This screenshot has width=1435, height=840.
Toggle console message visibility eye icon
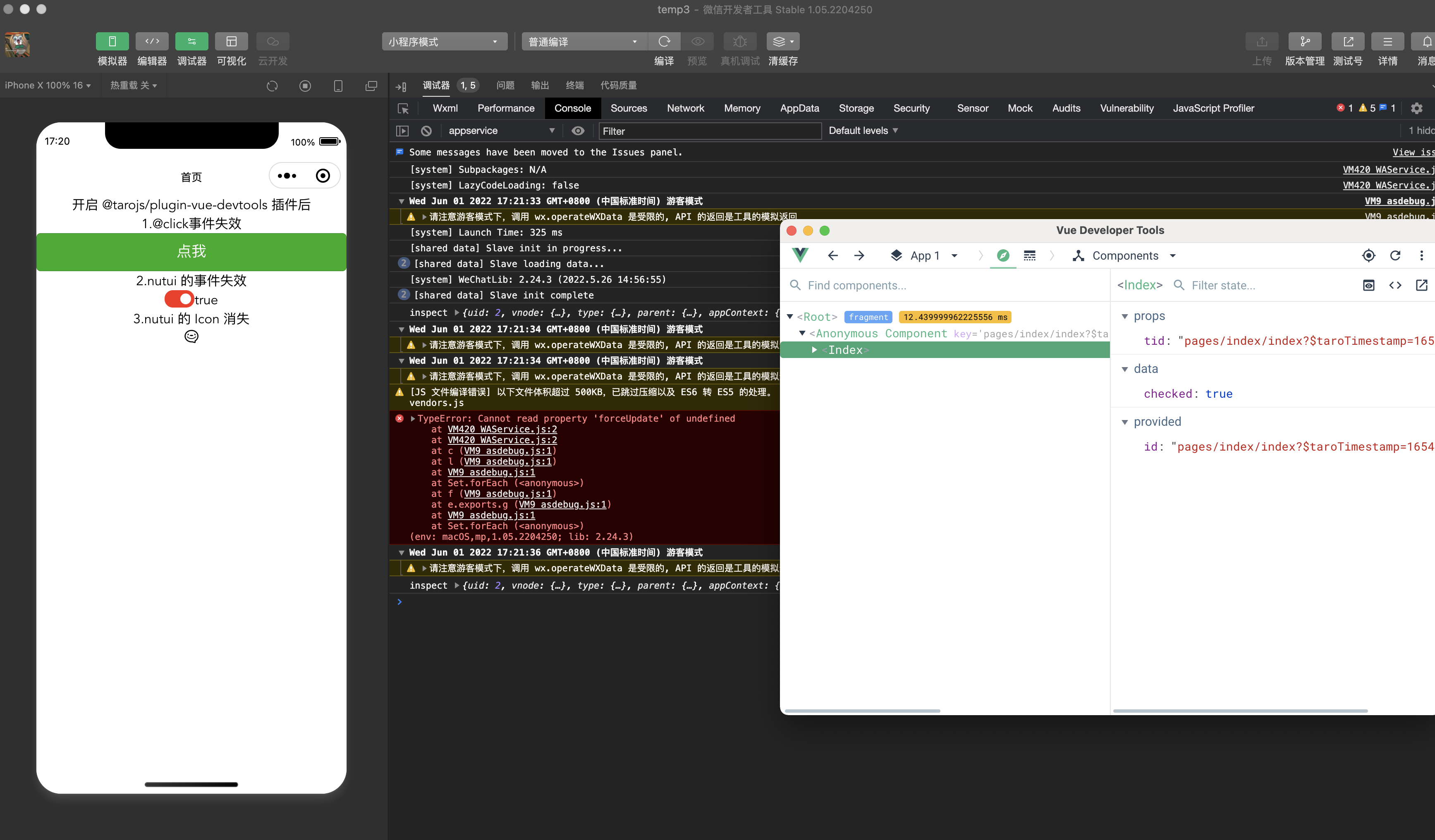(578, 131)
